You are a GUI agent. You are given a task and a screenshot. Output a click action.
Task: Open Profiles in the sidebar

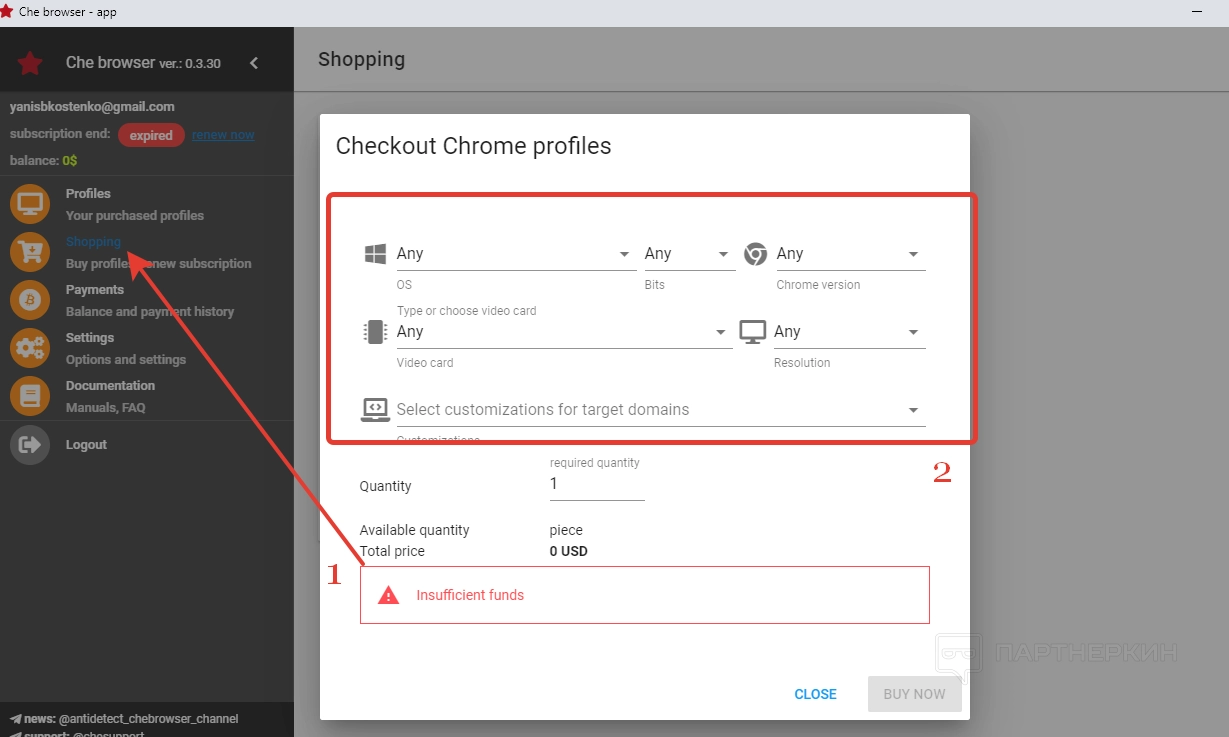pos(147,205)
